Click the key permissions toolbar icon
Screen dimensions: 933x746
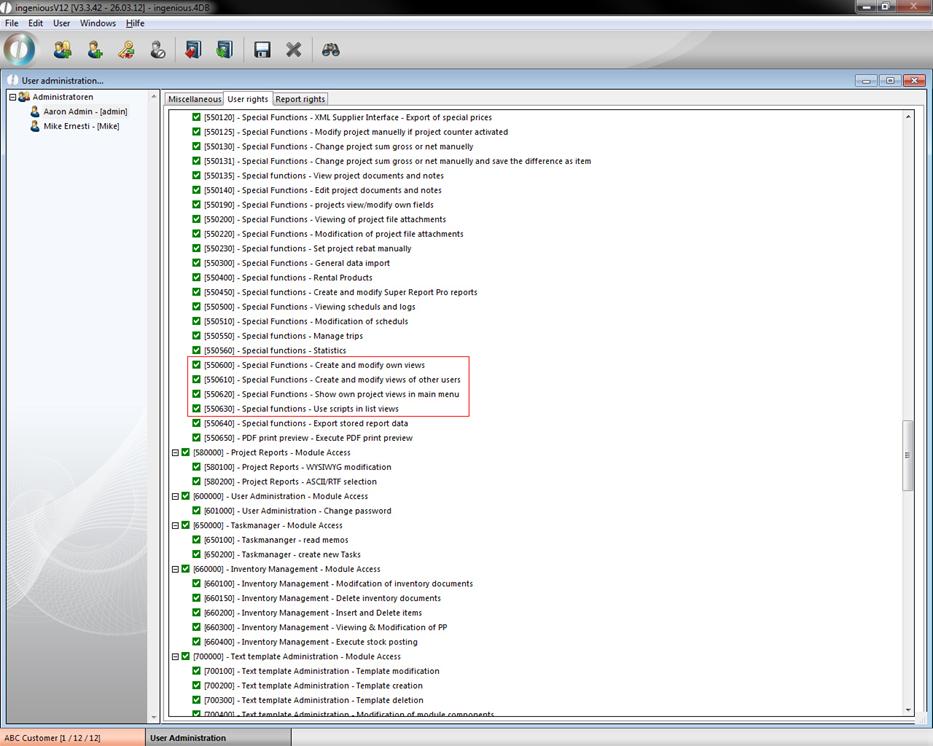click(126, 49)
